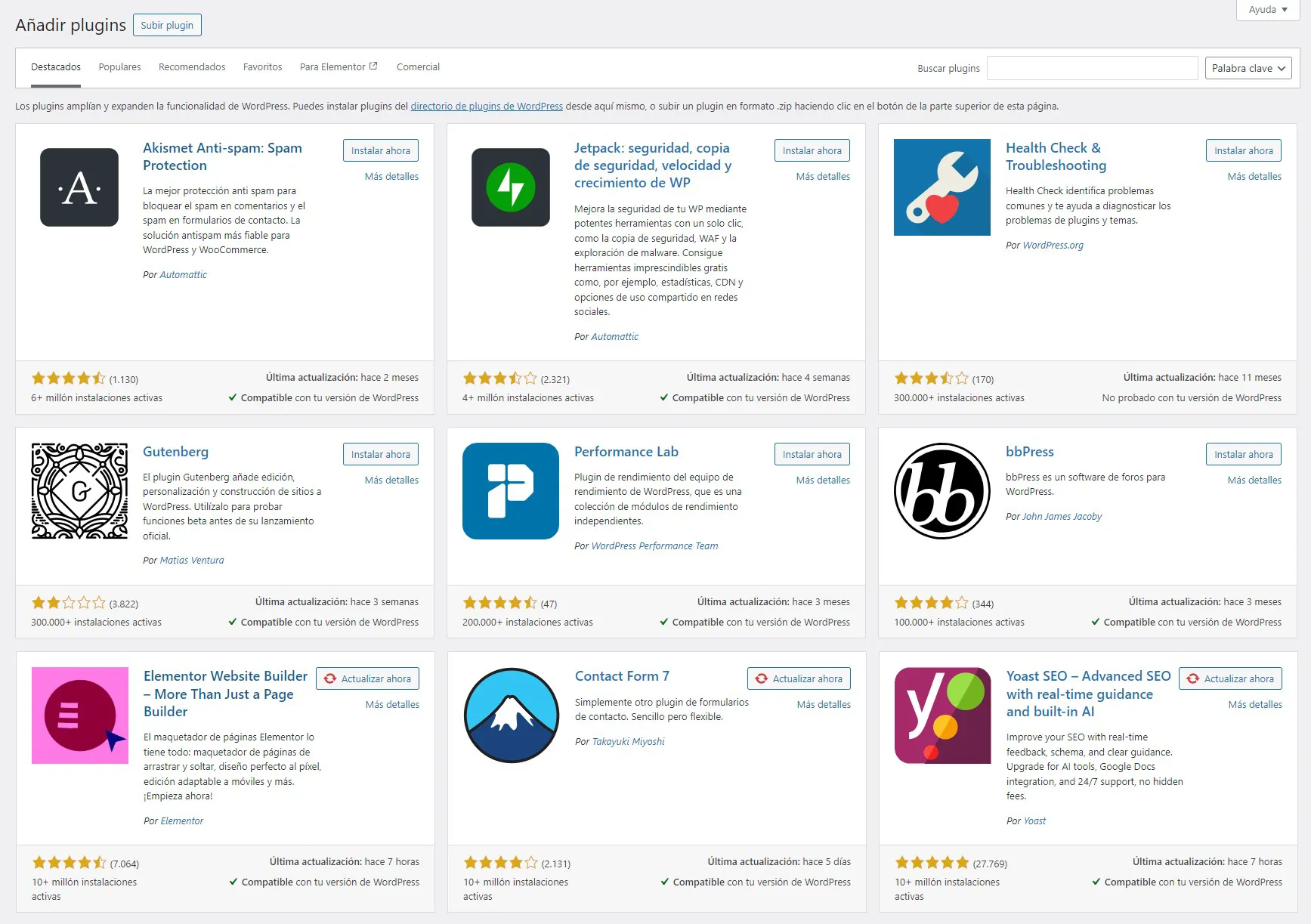The image size is (1311, 924).
Task: Click the Gutenberg plugin logo
Action: pyautogui.click(x=79, y=491)
